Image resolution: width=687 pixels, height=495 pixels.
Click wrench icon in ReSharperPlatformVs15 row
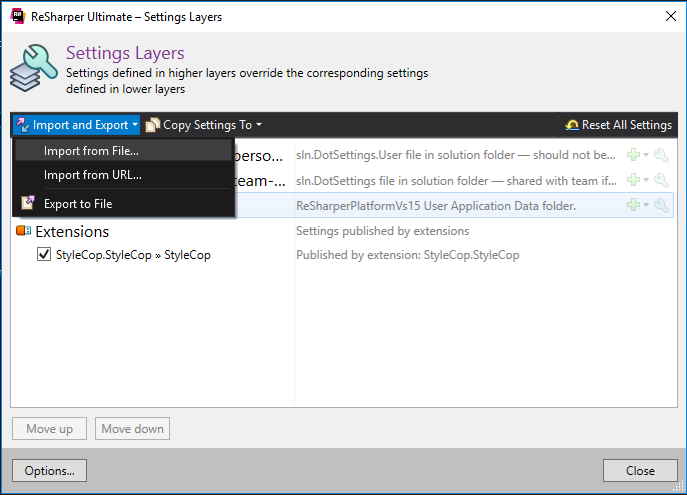pyautogui.click(x=661, y=205)
